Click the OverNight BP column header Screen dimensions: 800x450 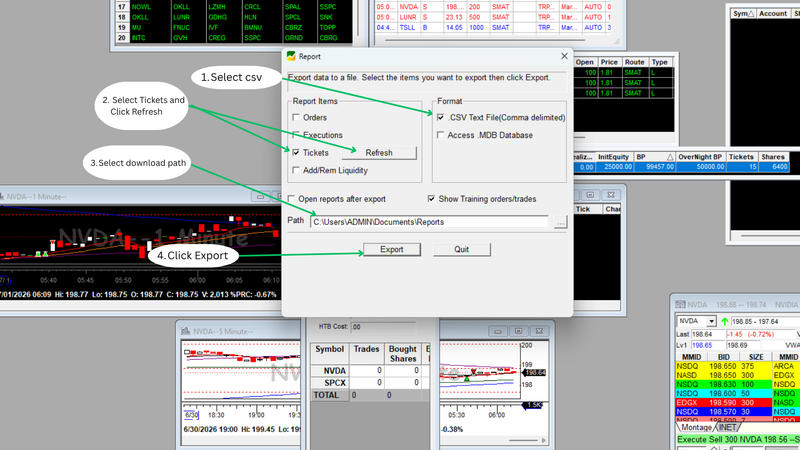(700, 157)
